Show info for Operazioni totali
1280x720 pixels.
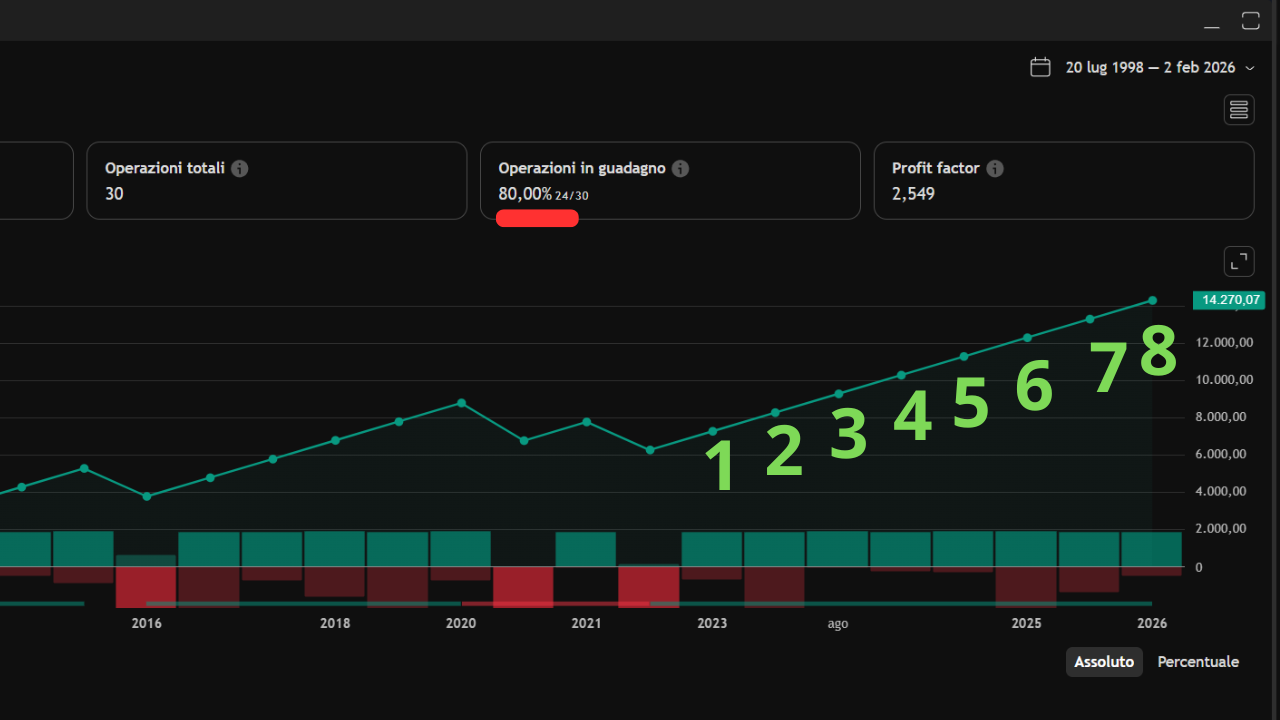coord(240,169)
